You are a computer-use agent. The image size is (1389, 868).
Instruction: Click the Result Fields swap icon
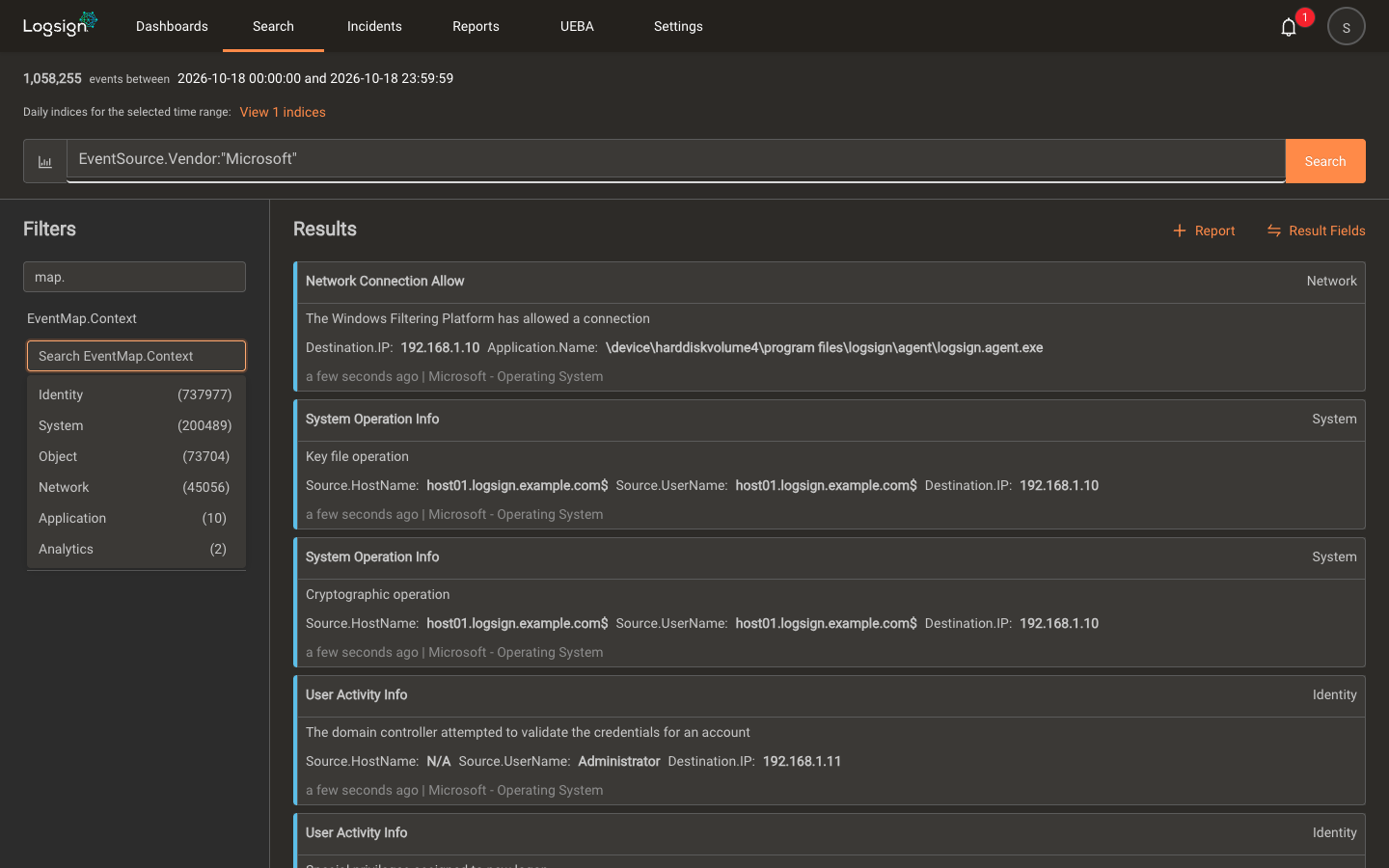(x=1274, y=231)
